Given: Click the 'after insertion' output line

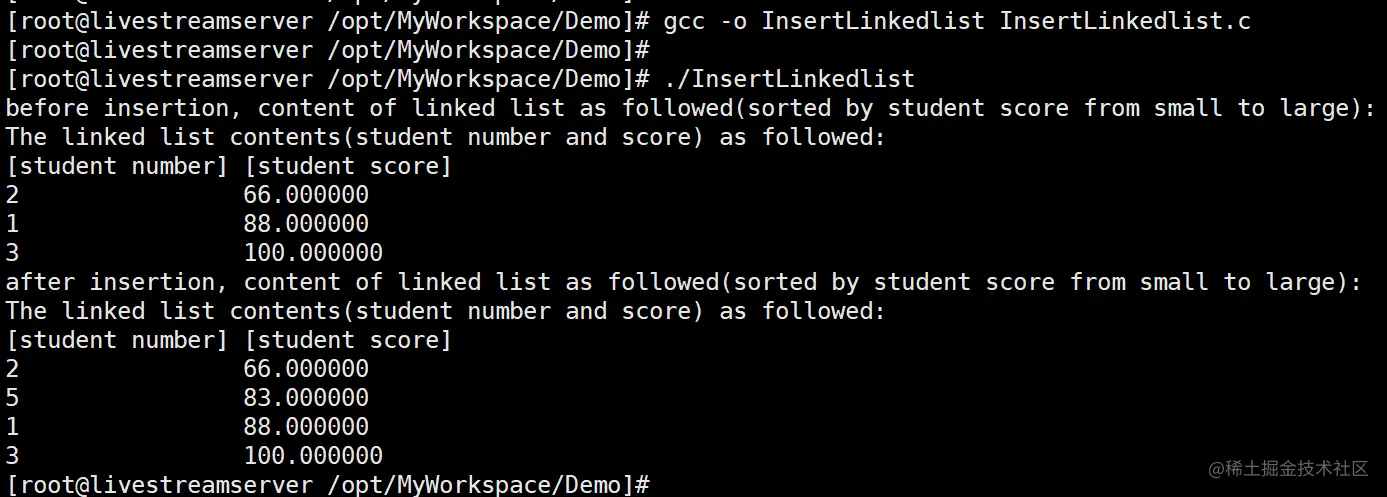Looking at the screenshot, I should [x=683, y=282].
